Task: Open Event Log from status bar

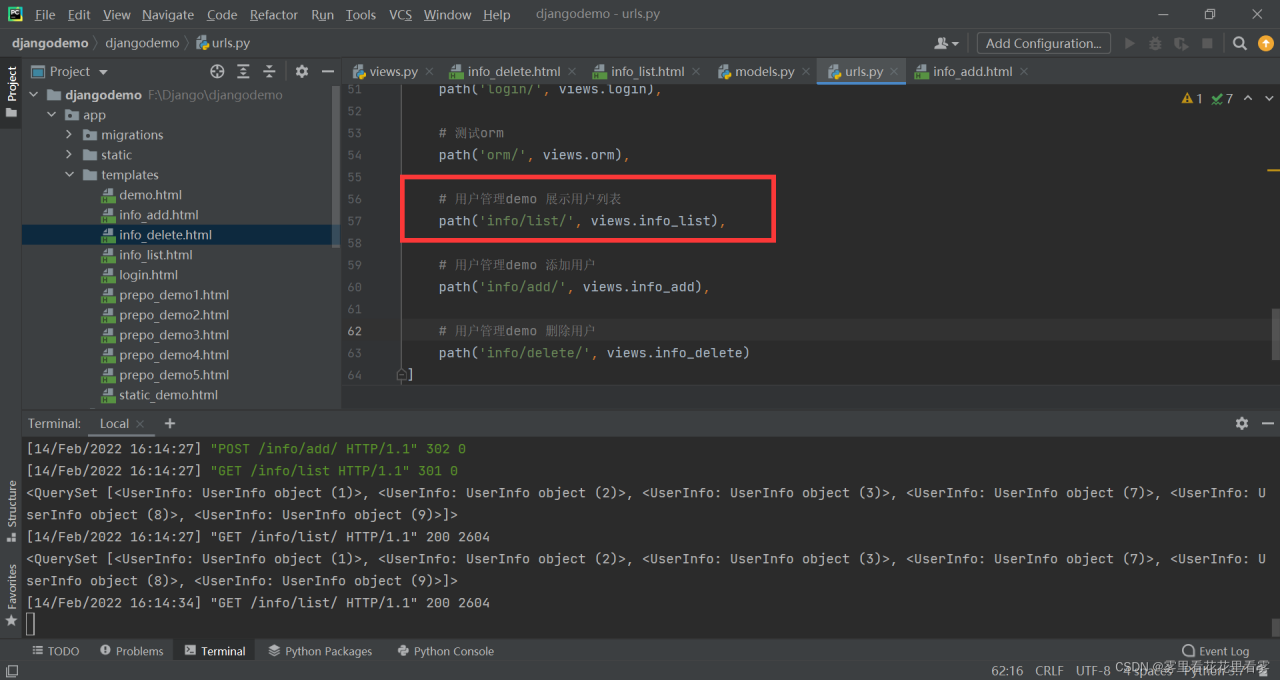Action: point(1215,651)
